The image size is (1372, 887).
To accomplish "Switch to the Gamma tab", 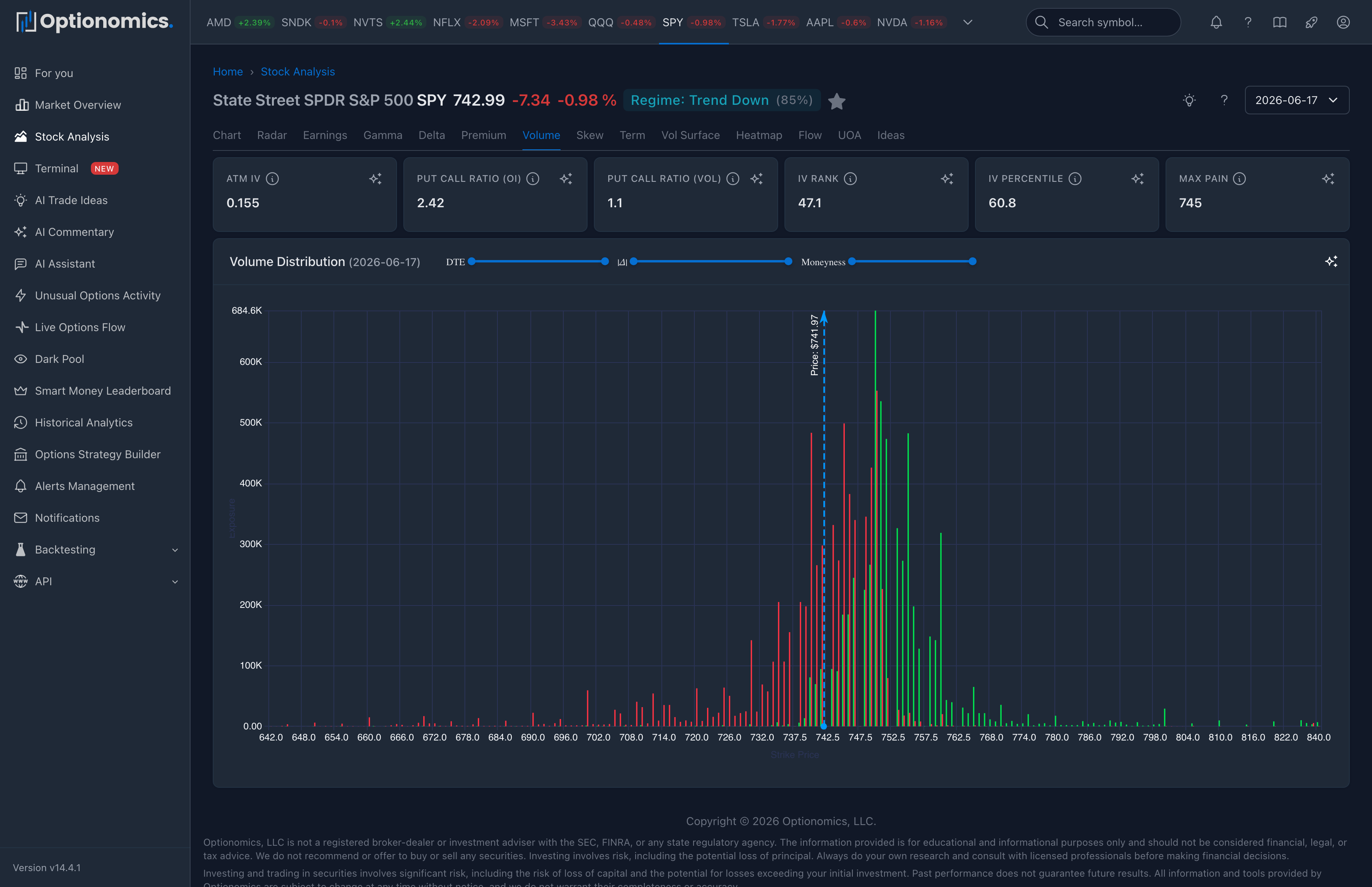I will [383, 135].
